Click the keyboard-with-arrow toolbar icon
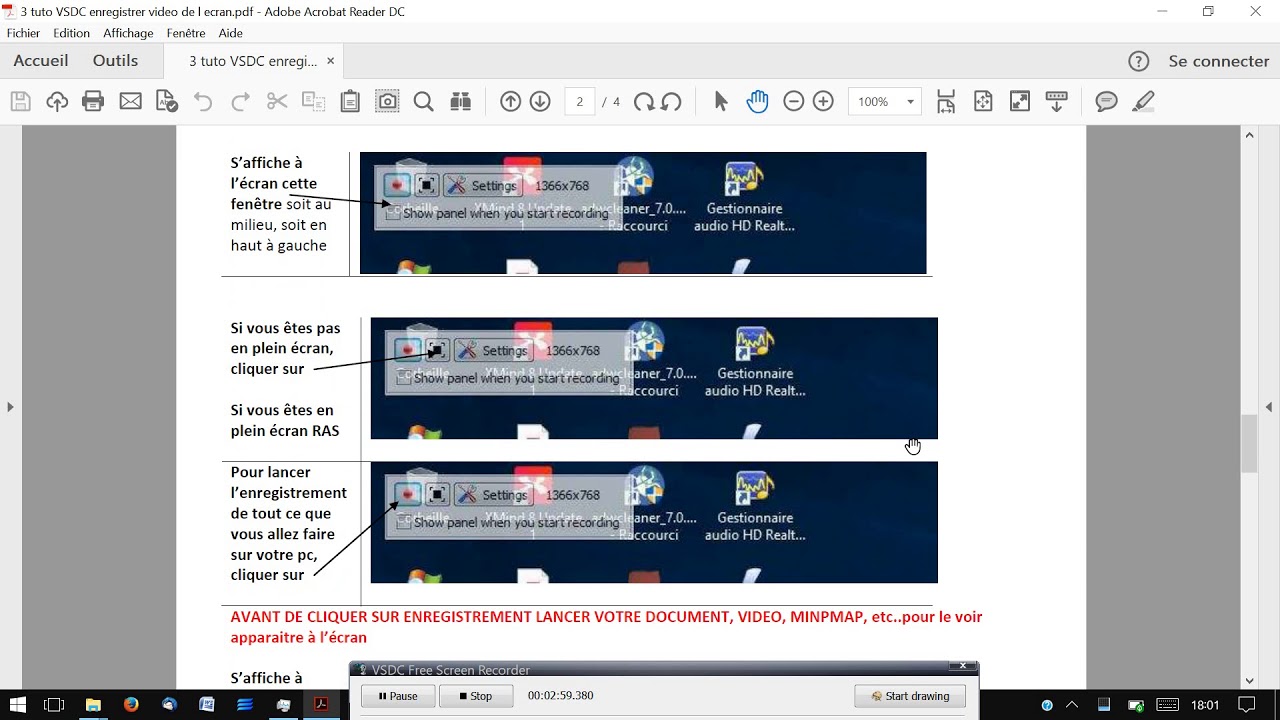 [x=1056, y=101]
